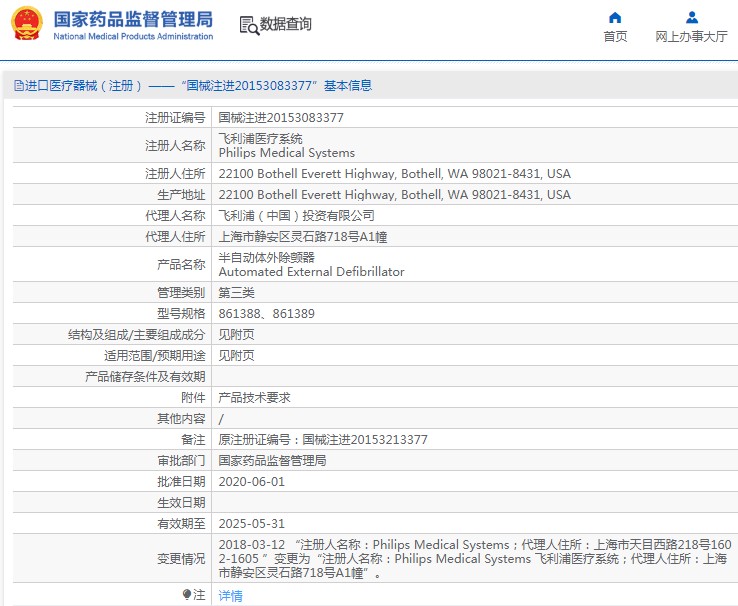Image resolution: width=738 pixels, height=606 pixels.
Task: Click 见附页 in 结构及组成 row
Action: coord(236,335)
